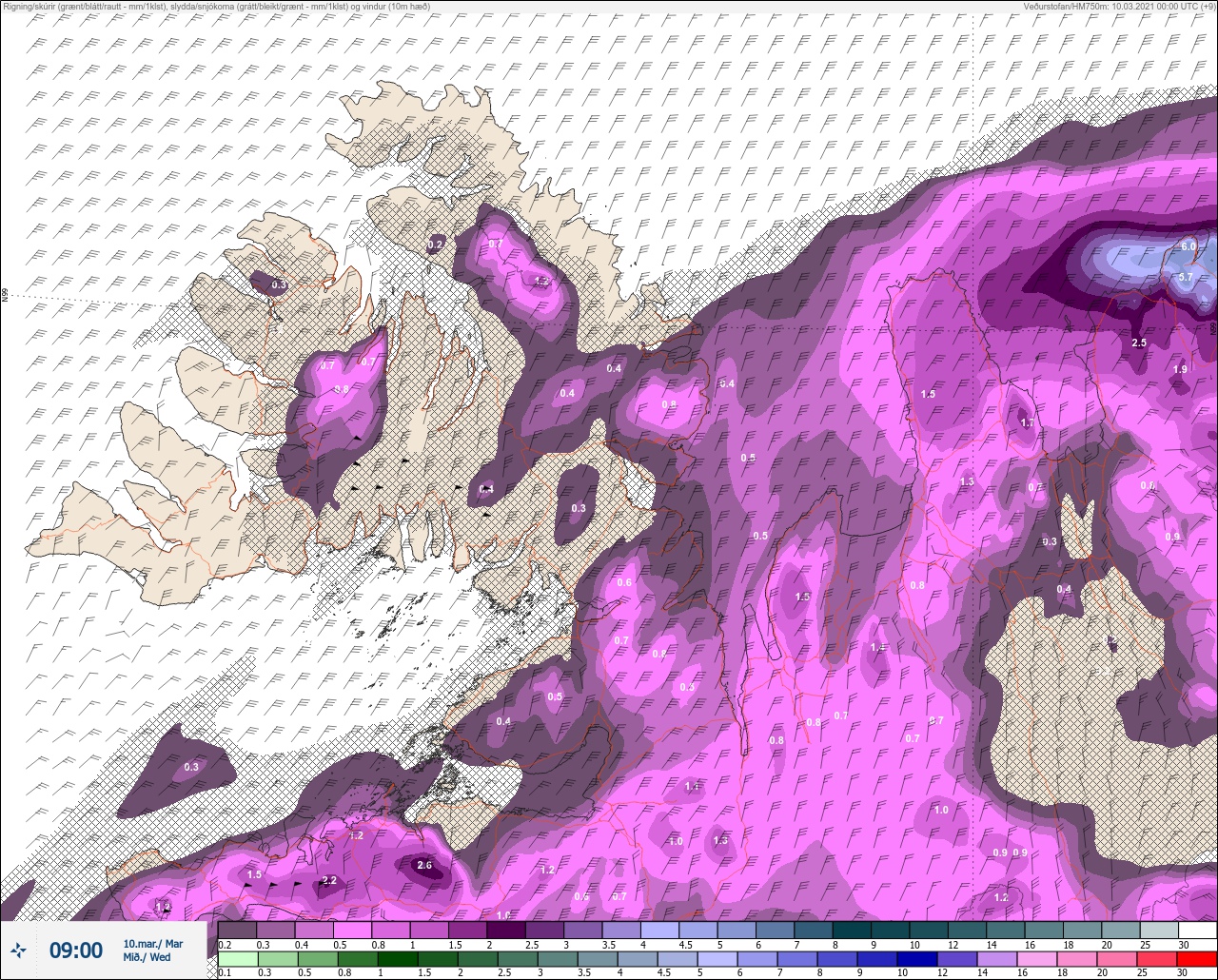Click the 1.7 precipitation value on map
Screen dimensions: 1218x980
[x=1027, y=422]
